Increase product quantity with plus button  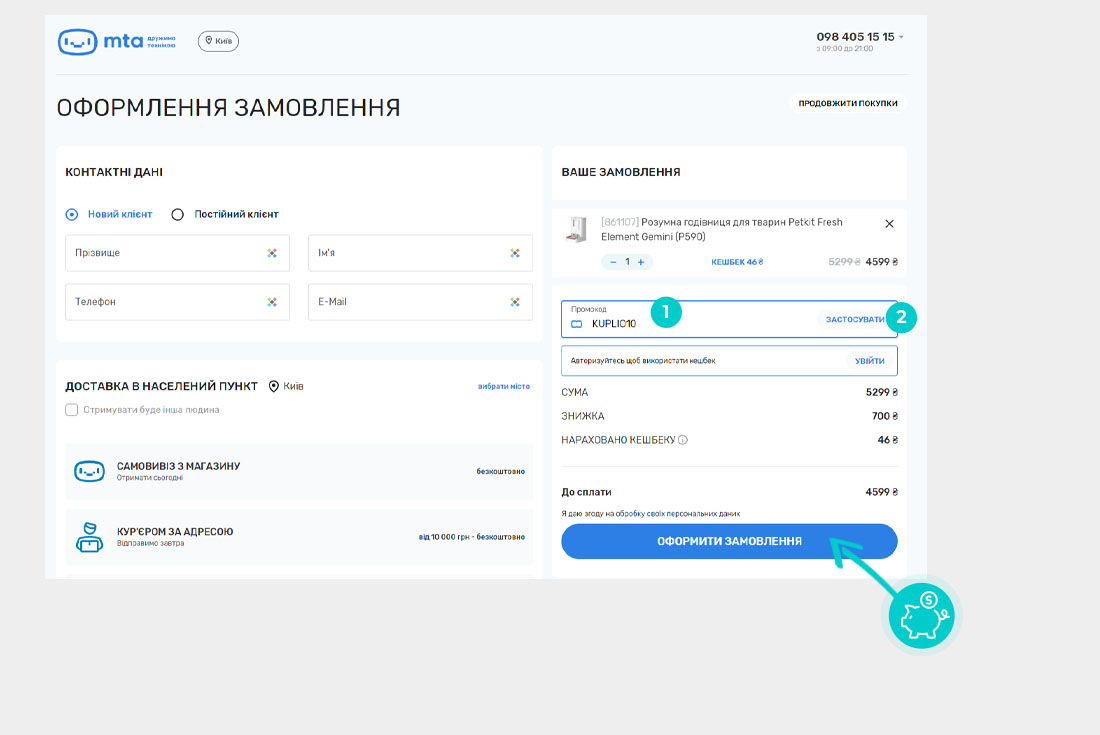tap(641, 262)
